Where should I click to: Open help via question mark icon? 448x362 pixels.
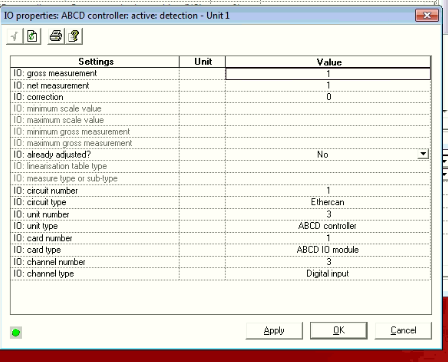pyautogui.click(x=74, y=36)
